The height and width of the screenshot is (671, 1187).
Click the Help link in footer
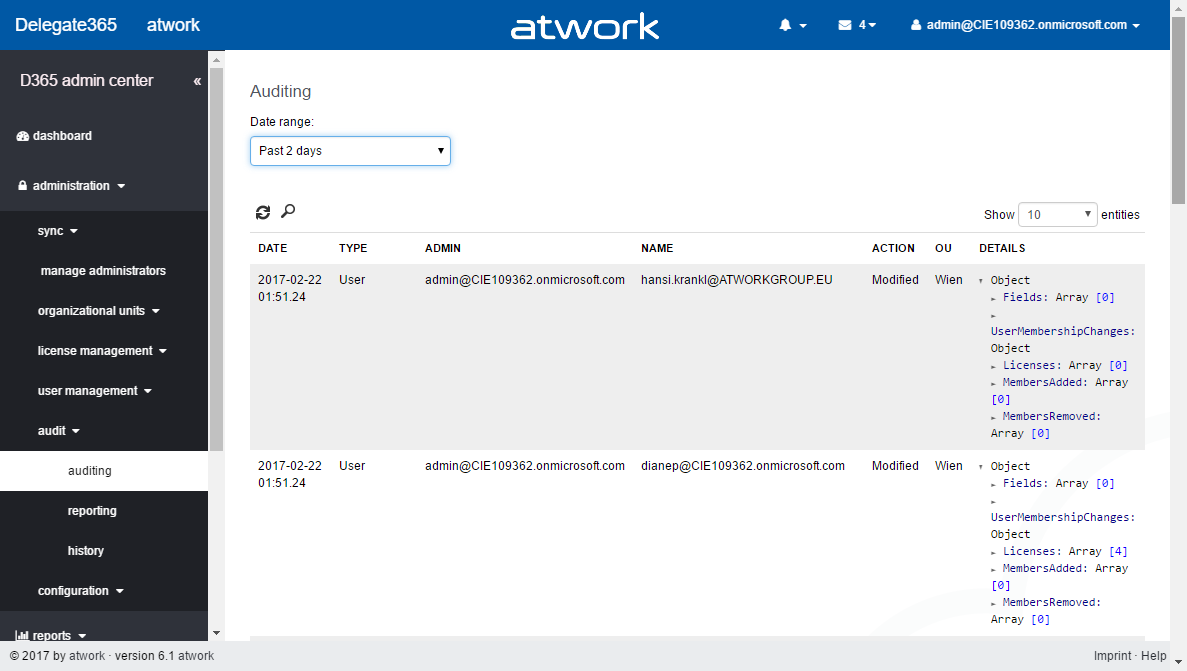(1154, 656)
